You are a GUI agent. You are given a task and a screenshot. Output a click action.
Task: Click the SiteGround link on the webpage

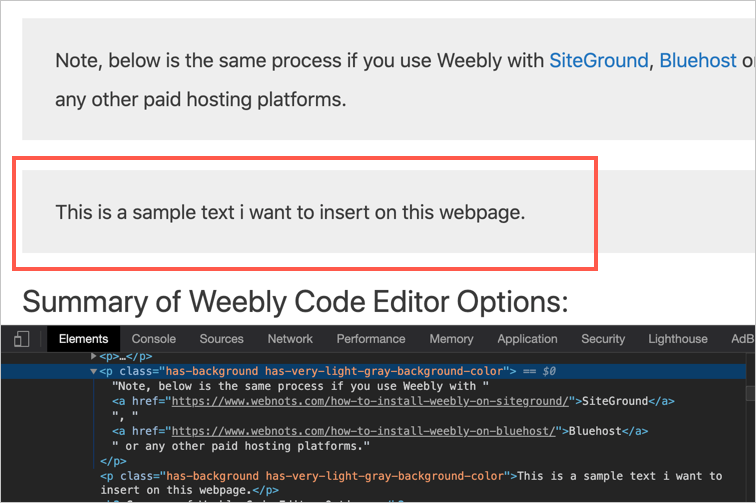click(598, 60)
